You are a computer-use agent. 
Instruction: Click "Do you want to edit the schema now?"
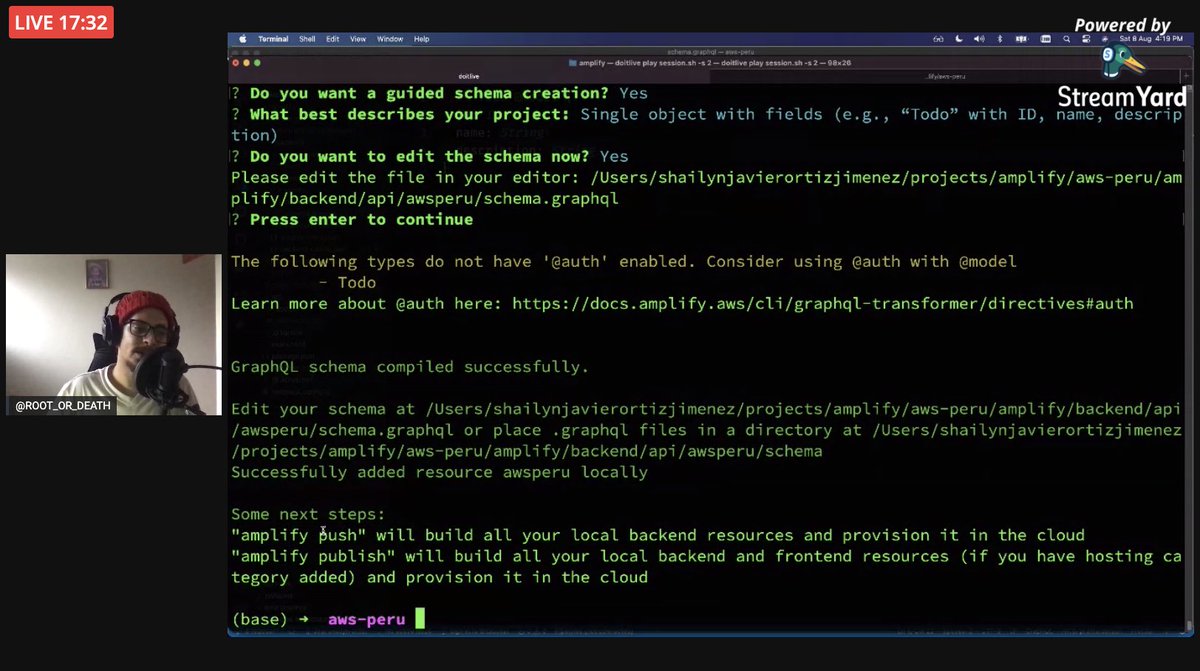[x=419, y=156]
